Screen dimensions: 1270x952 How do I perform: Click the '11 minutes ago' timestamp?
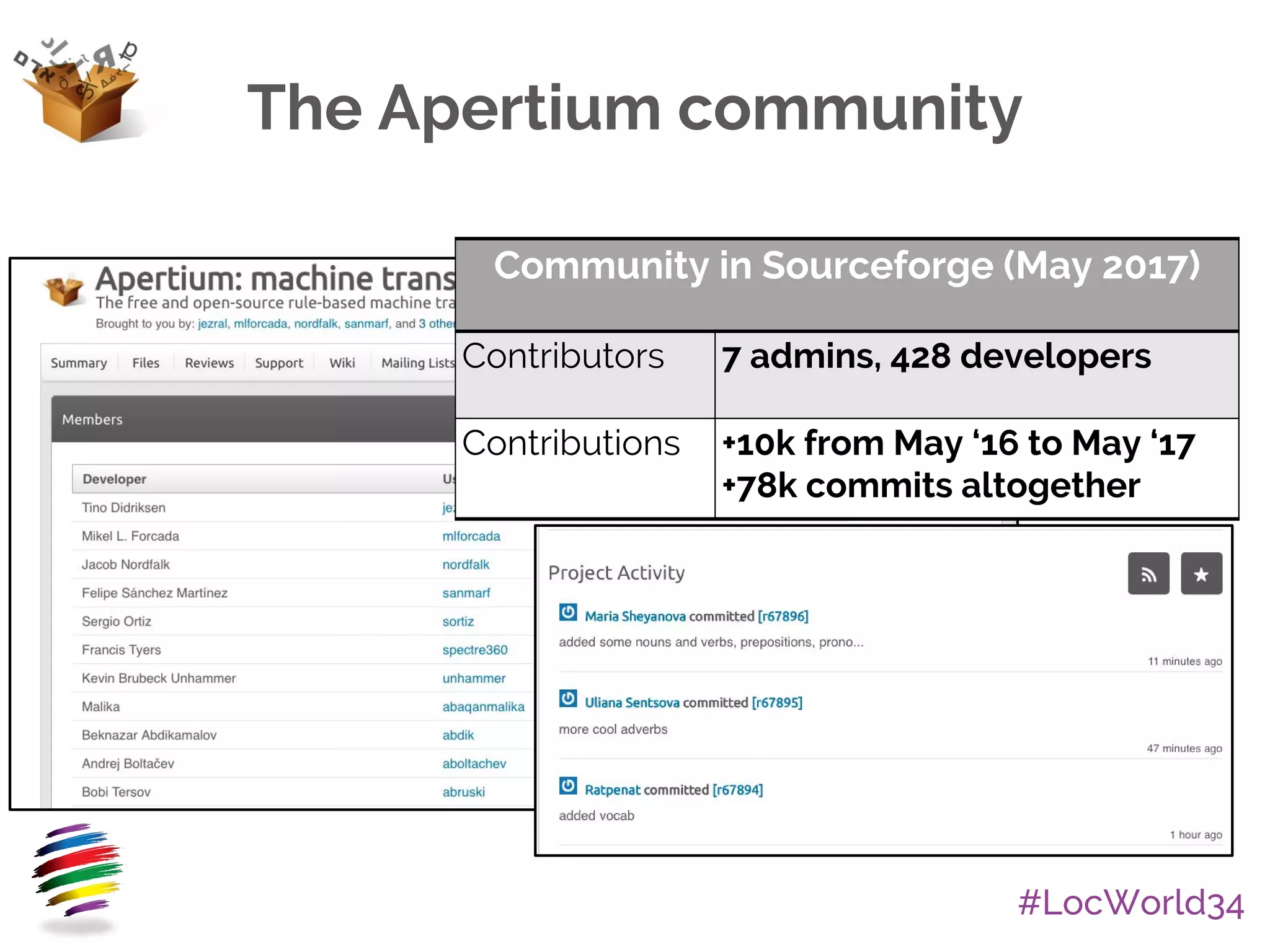[x=1184, y=661]
